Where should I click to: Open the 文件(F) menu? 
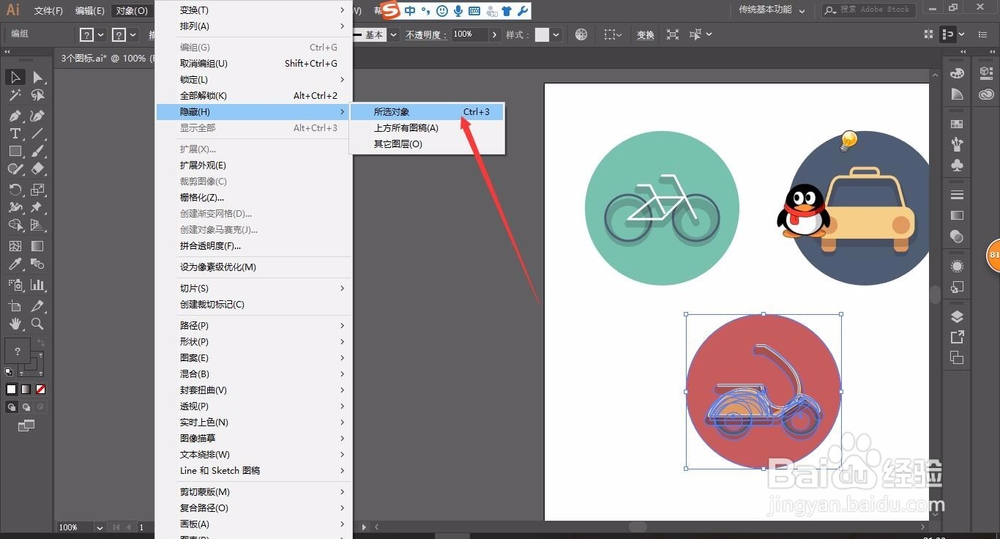48,11
